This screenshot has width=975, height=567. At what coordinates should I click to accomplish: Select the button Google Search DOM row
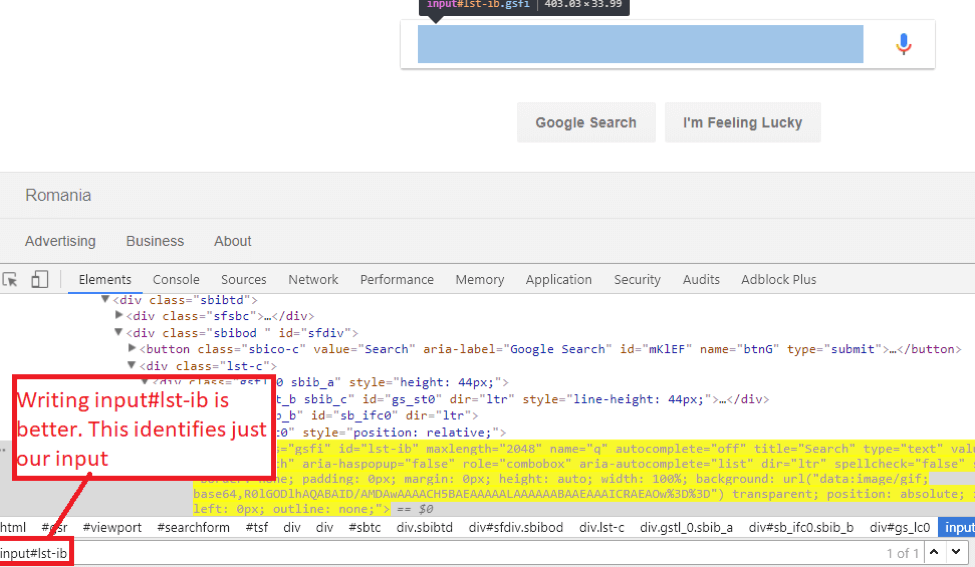[x=550, y=349]
